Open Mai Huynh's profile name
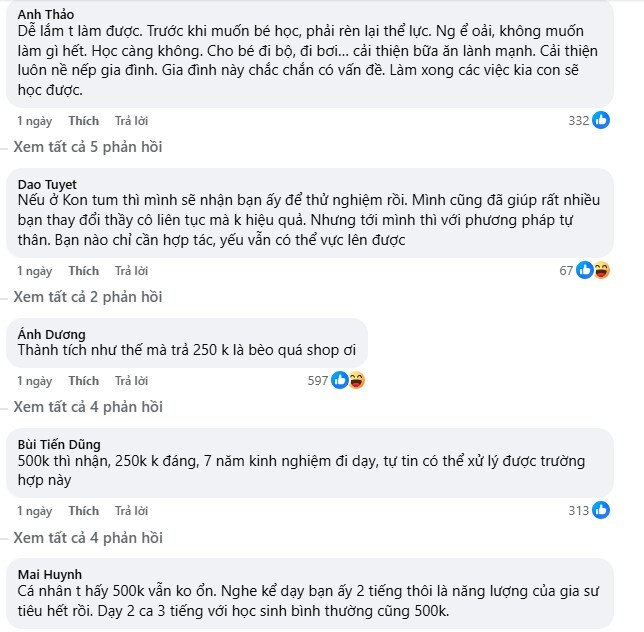 [50, 574]
